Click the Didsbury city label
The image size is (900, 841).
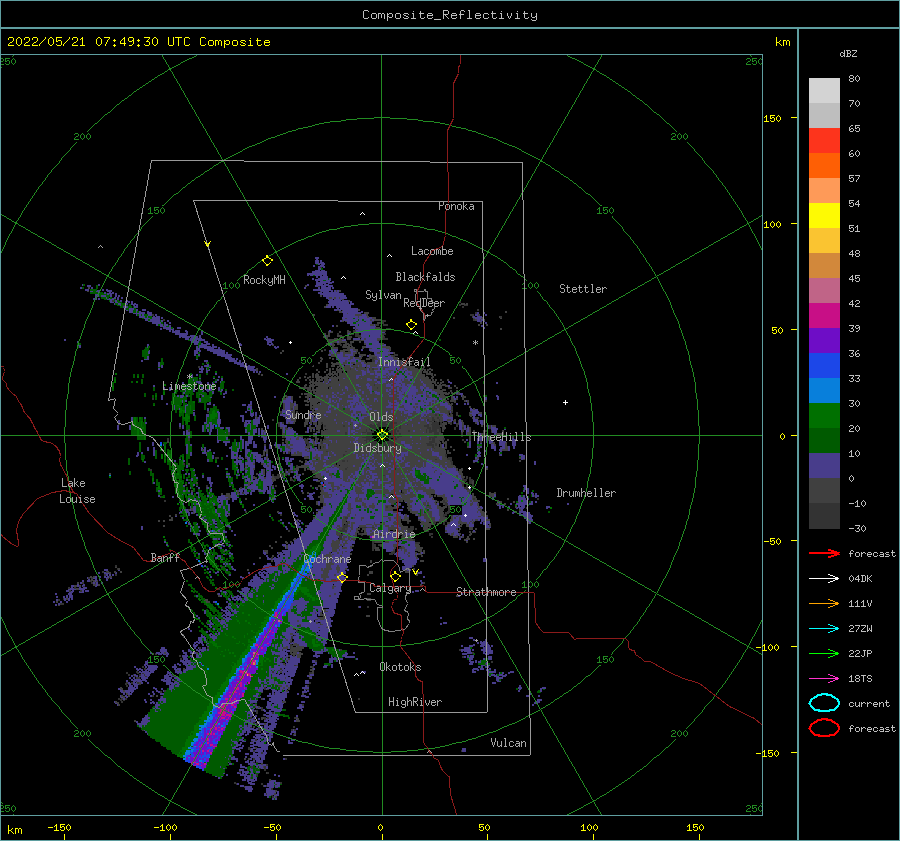377,448
